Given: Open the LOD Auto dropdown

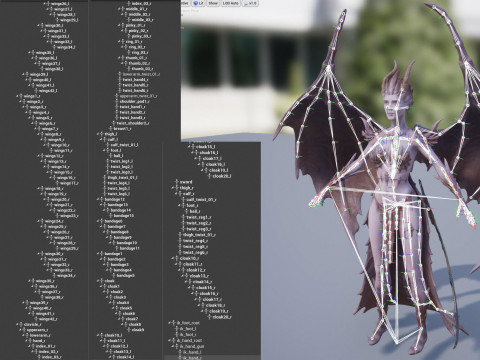Looking at the screenshot, I should [230, 3].
